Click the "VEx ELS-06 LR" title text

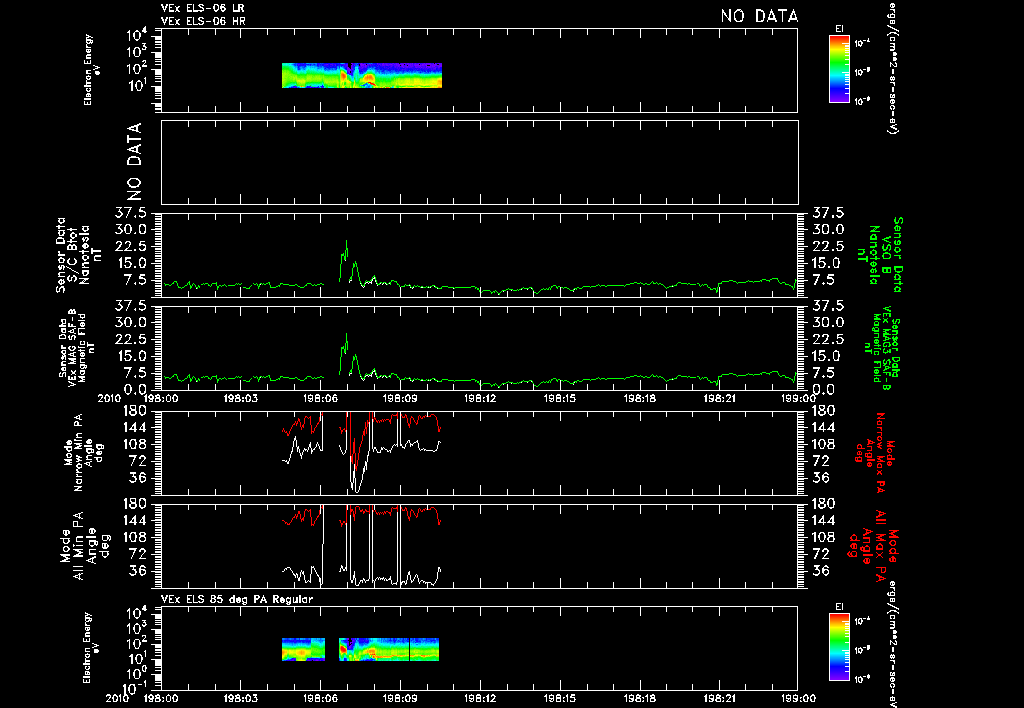(x=203, y=8)
